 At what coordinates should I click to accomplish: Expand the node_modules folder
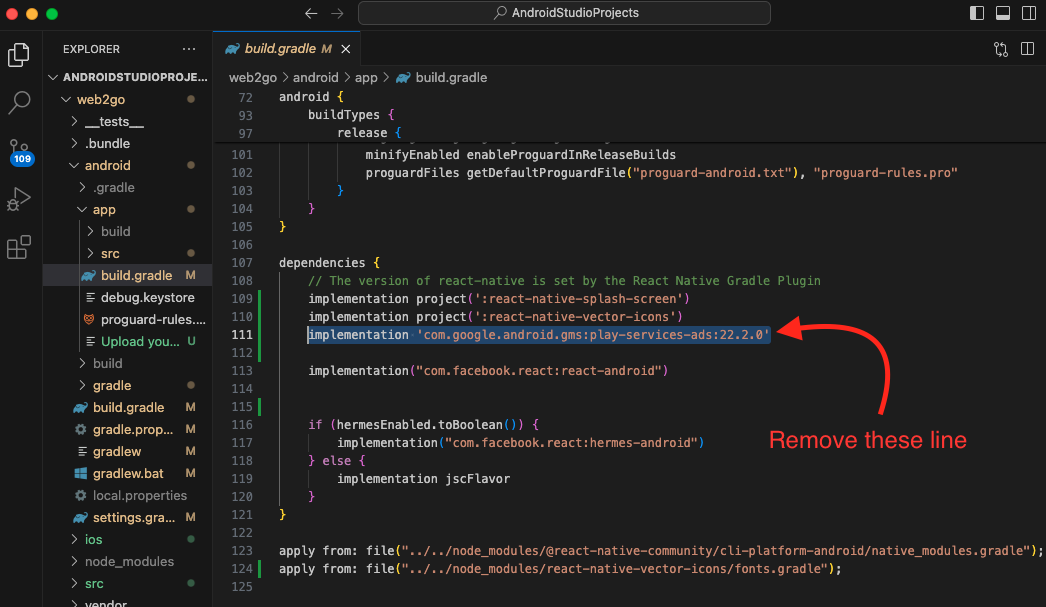point(129,561)
